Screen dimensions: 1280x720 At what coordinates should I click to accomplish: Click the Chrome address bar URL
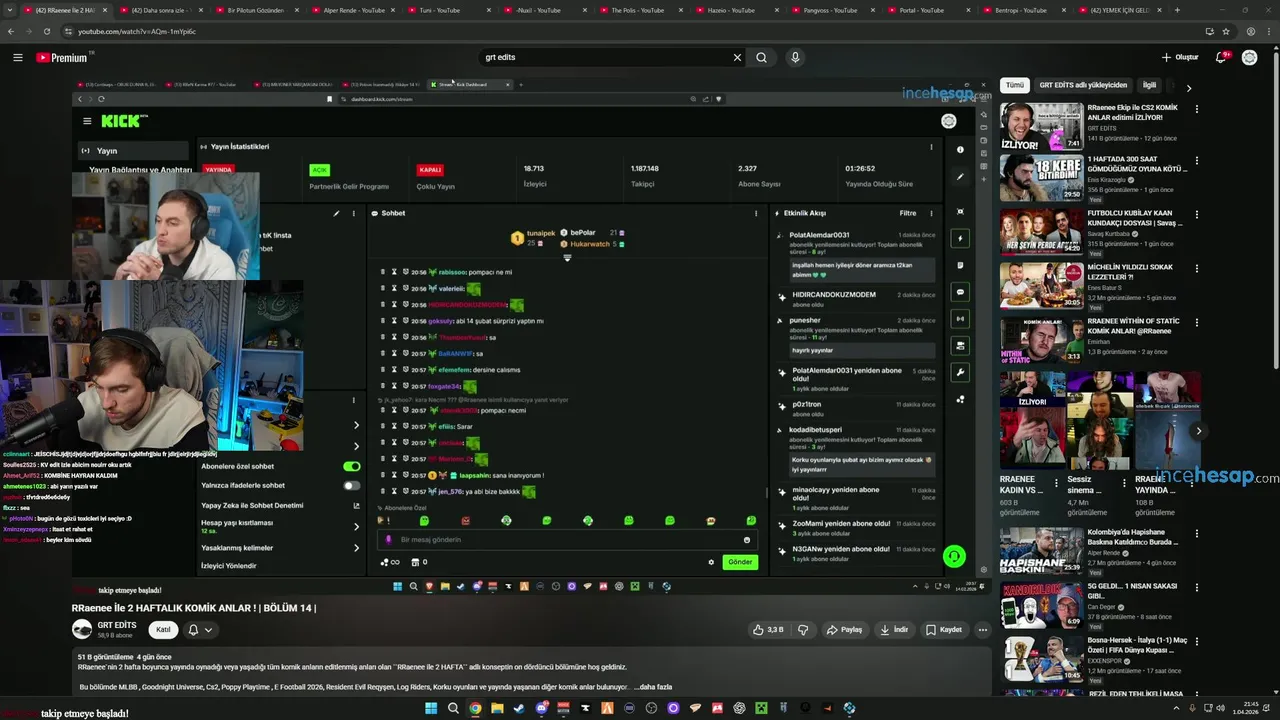pyautogui.click(x=137, y=31)
